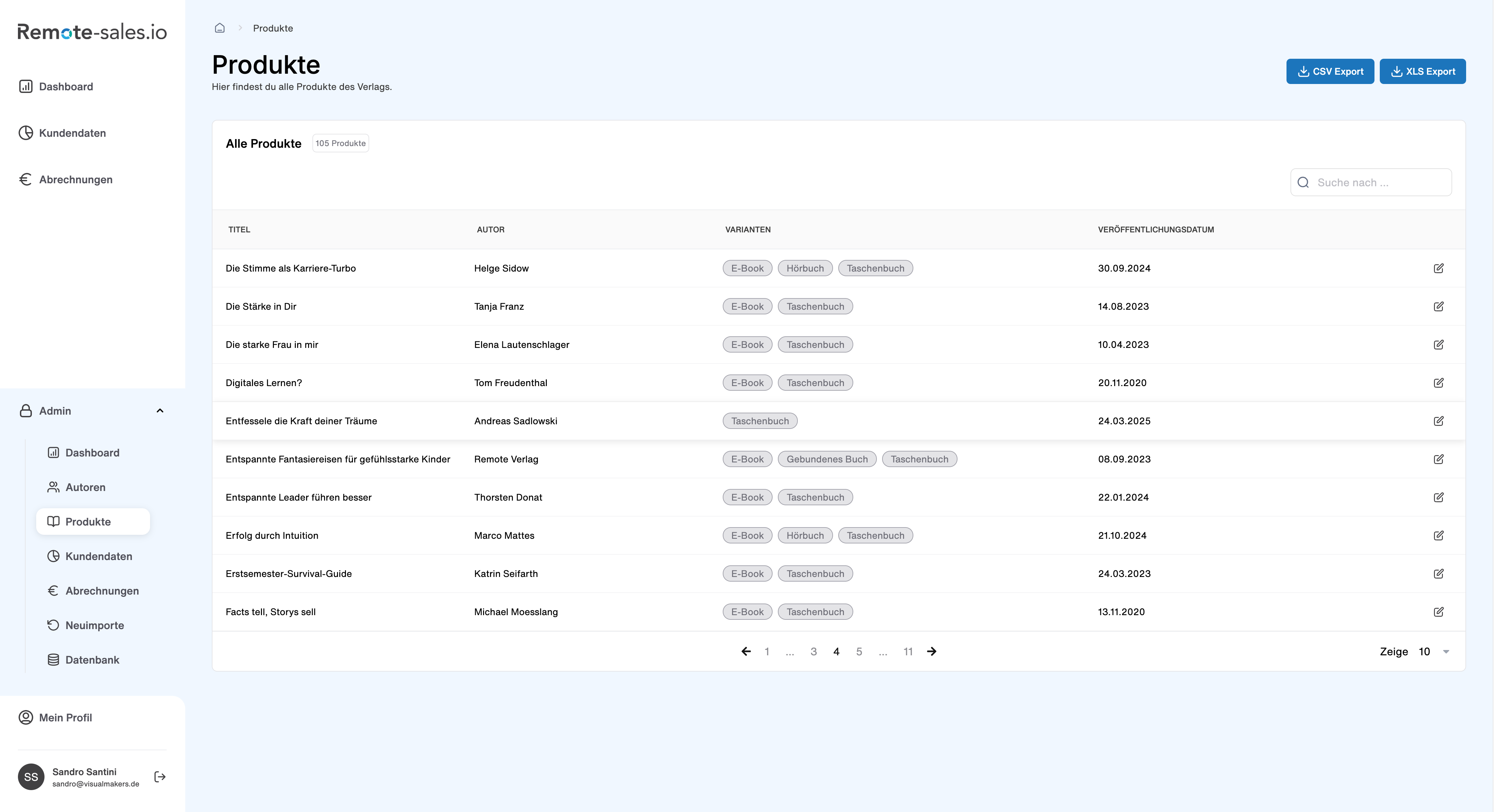The height and width of the screenshot is (812, 1494).
Task: Open the home breadcrumb icon
Action: tap(219, 27)
